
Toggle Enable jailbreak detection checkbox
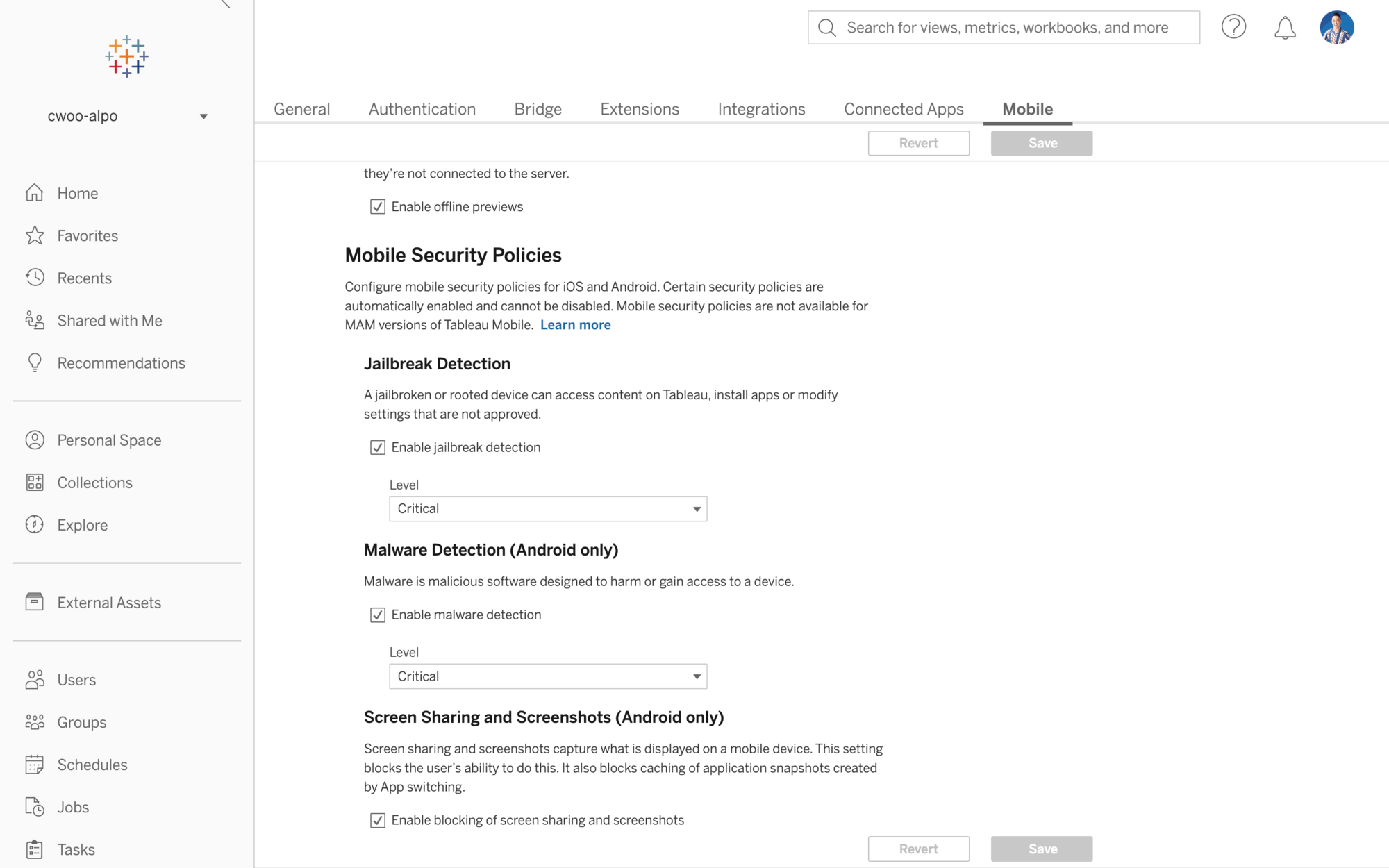tap(377, 447)
